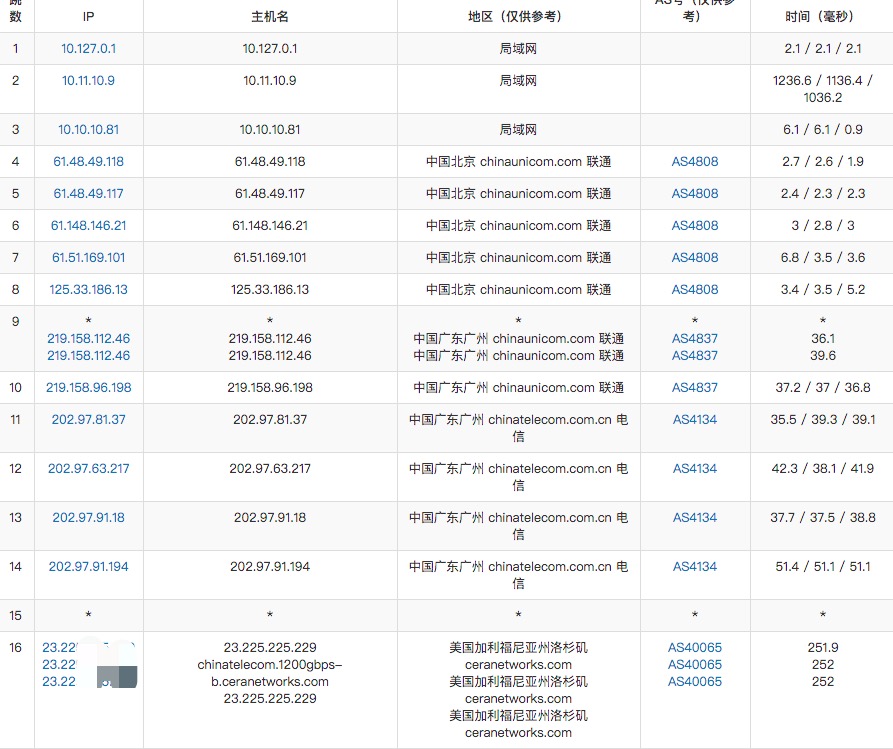Follow the 202.97.91.18 IP link
Image resolution: width=893 pixels, height=749 pixels.
click(88, 517)
